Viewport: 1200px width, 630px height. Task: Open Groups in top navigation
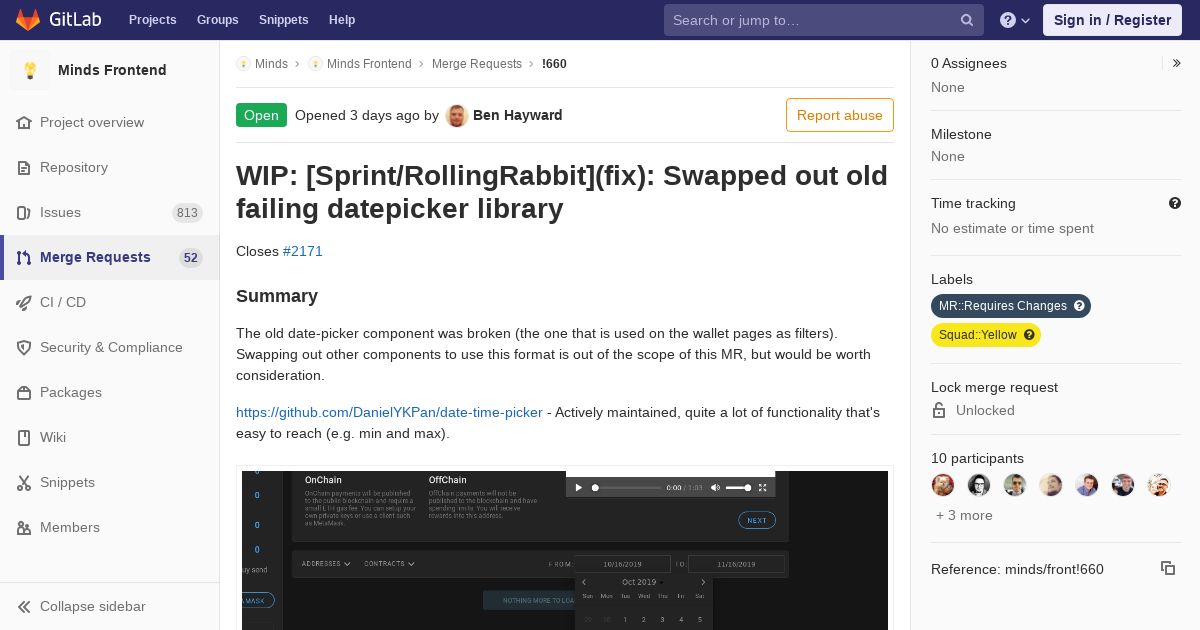point(217,20)
